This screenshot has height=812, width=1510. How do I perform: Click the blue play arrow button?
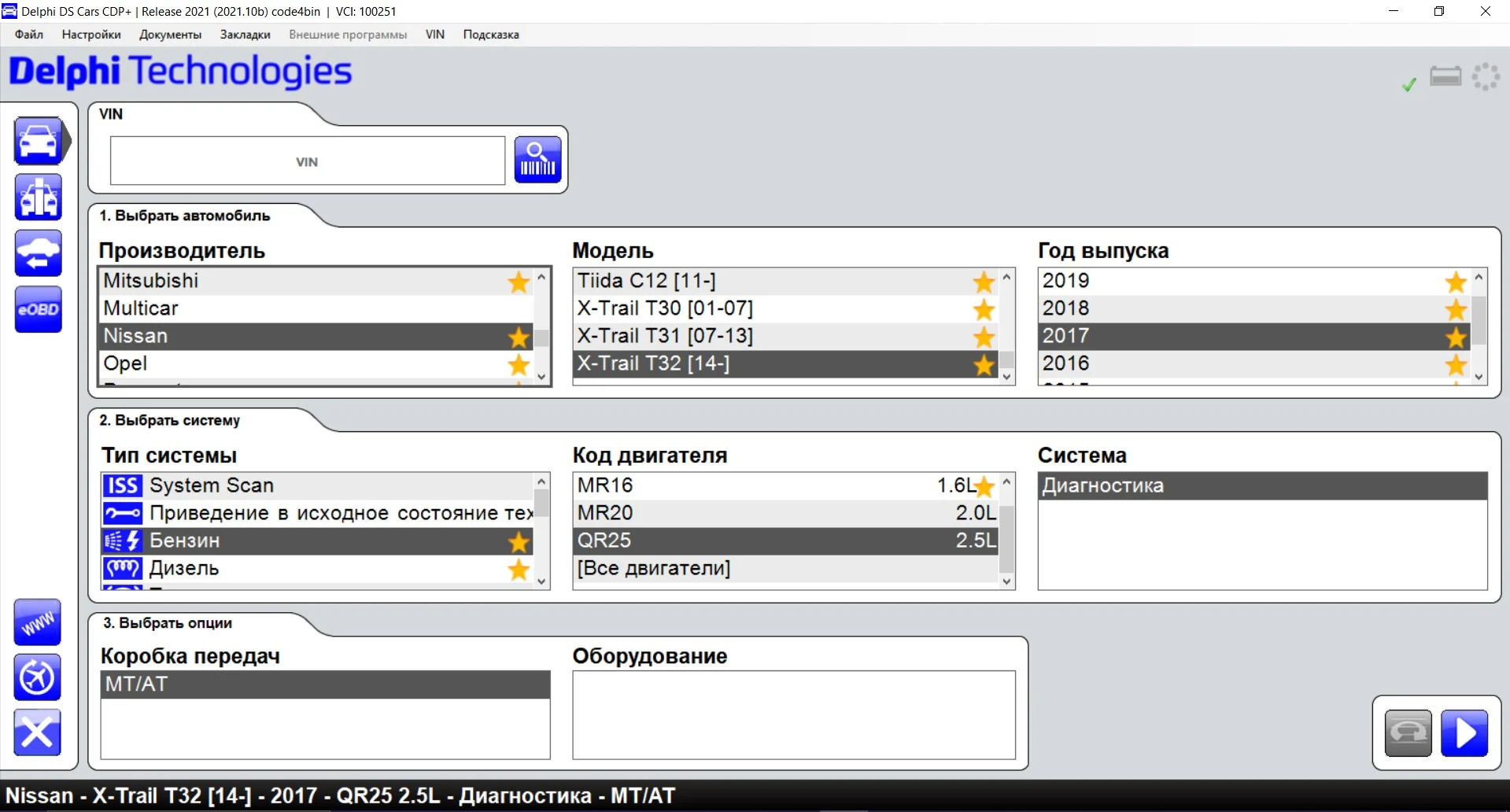click(x=1464, y=733)
